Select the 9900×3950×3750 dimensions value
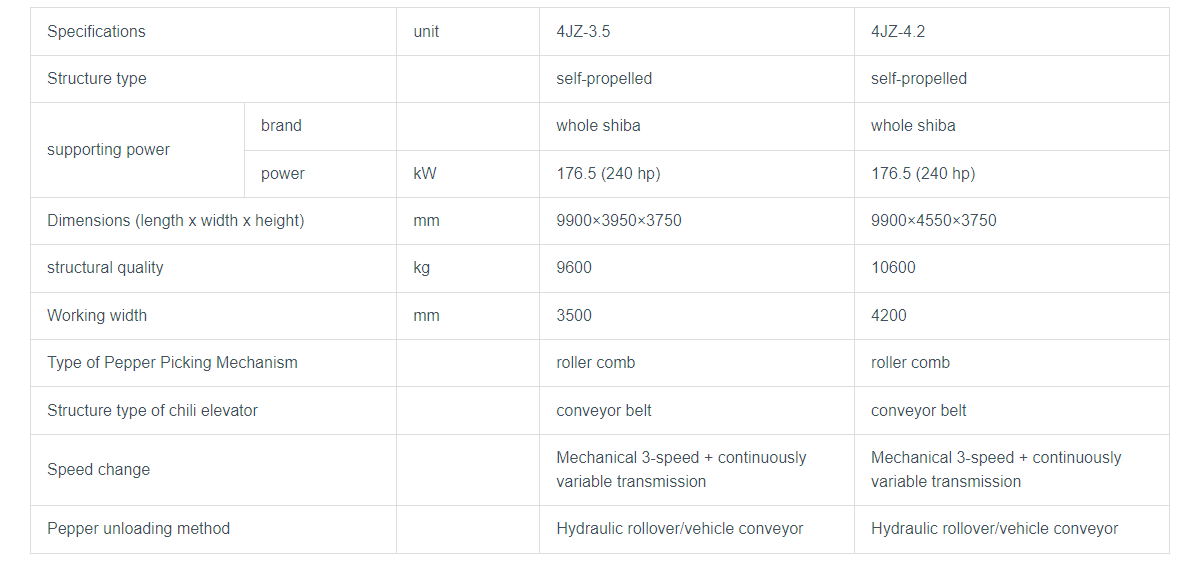 tap(619, 221)
